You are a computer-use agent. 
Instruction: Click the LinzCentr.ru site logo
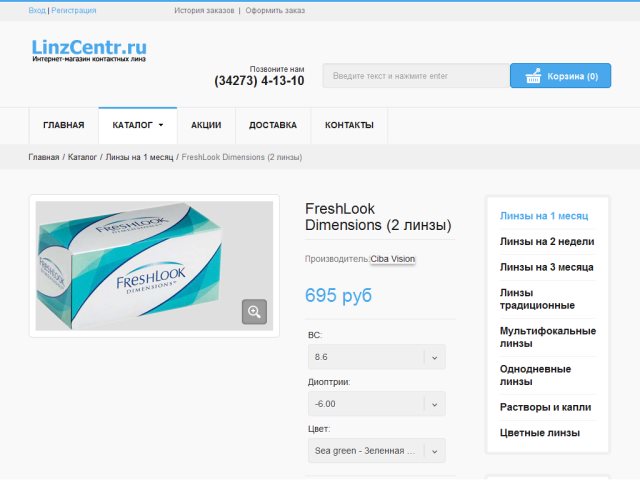click(x=89, y=50)
